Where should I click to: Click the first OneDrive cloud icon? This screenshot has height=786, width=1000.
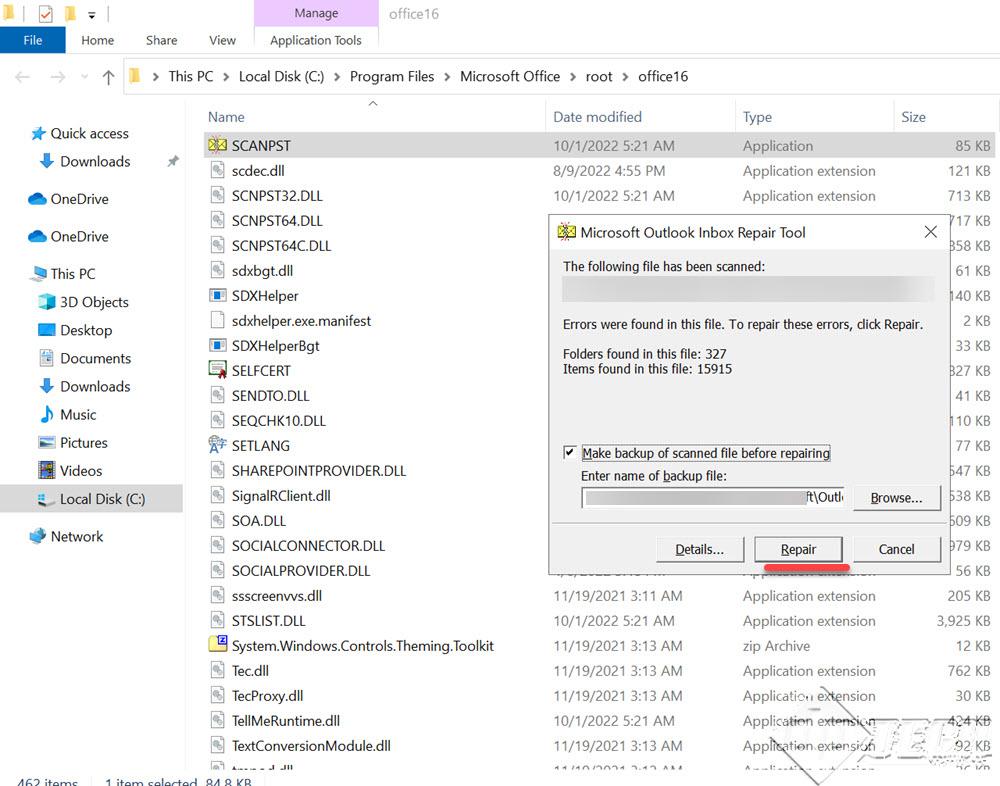click(x=38, y=199)
